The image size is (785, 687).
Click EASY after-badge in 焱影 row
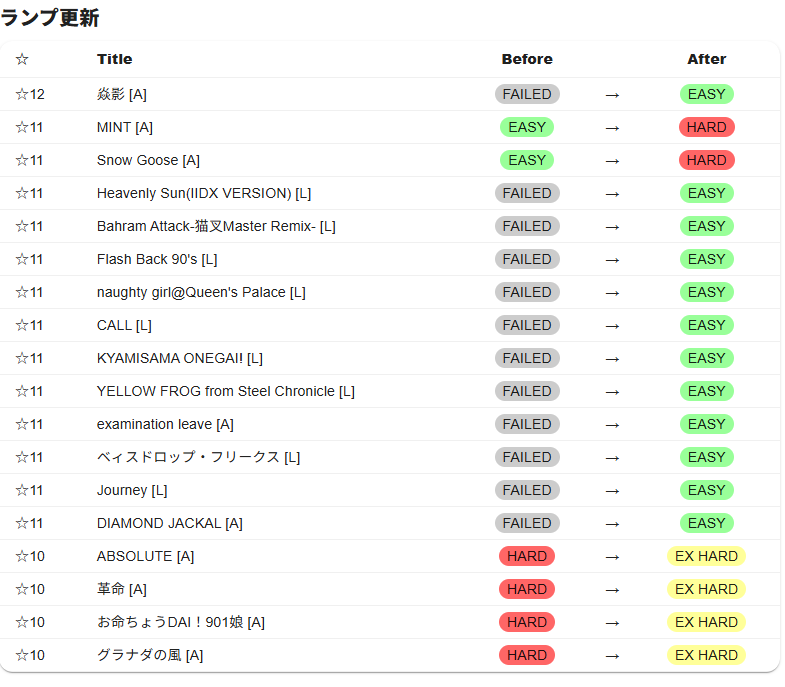click(x=706, y=94)
